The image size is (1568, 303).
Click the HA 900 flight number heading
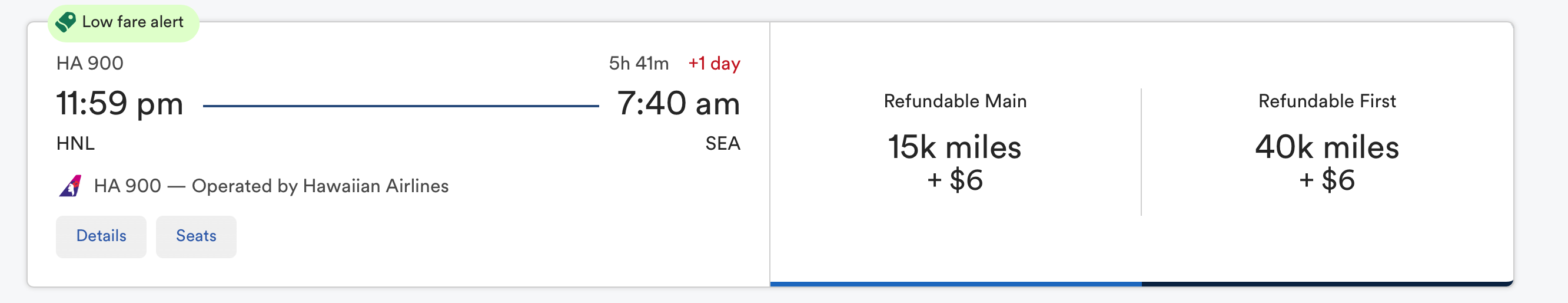coord(90,64)
